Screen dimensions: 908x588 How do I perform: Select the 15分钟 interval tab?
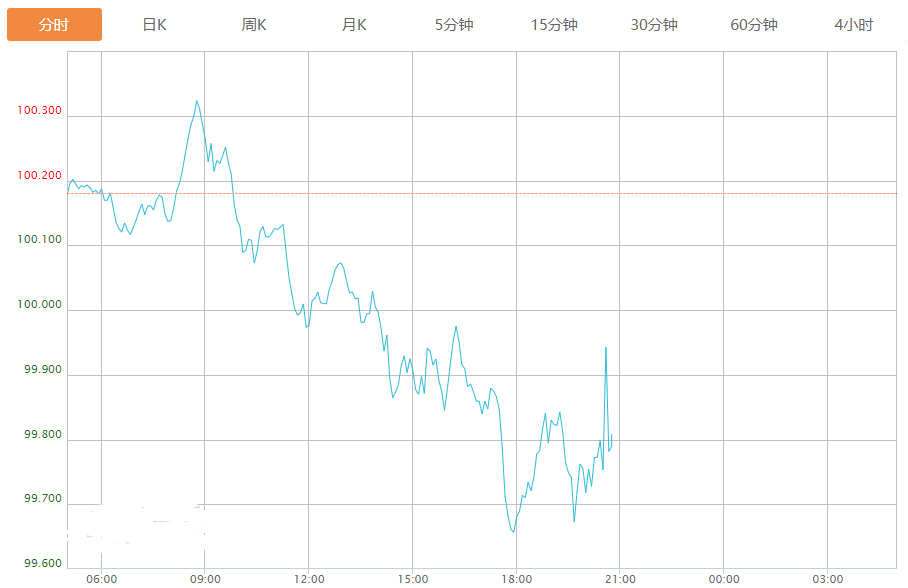pos(554,25)
